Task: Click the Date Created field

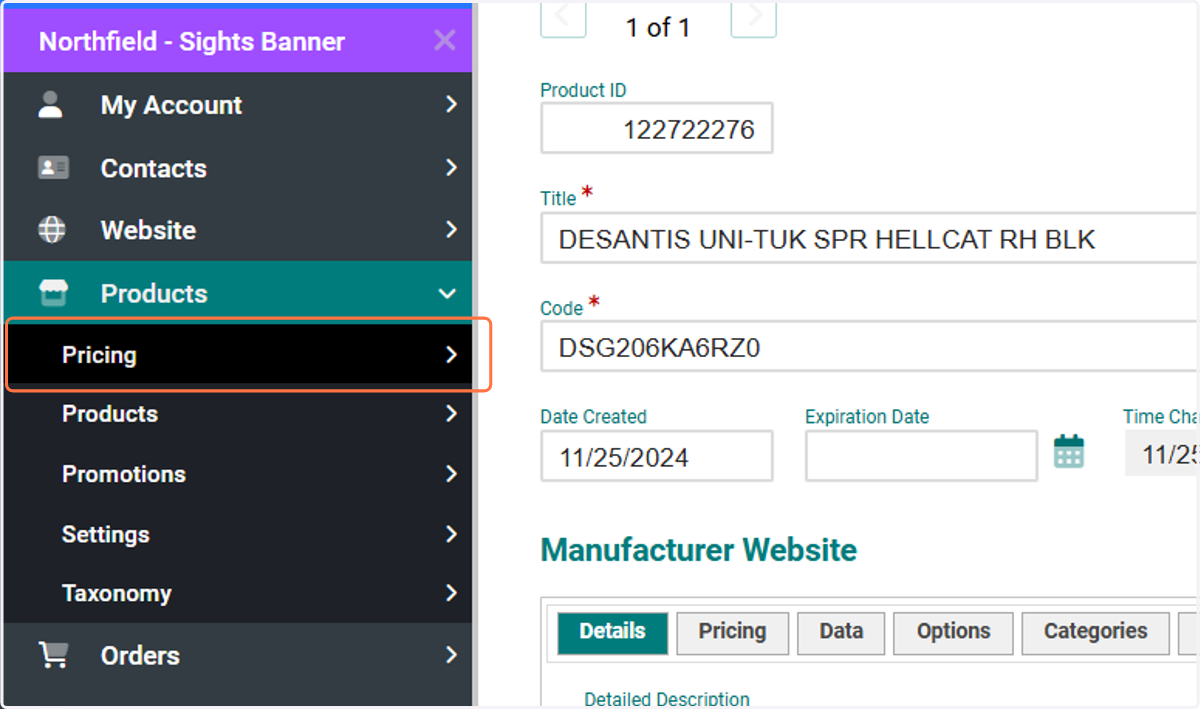Action: [x=657, y=457]
